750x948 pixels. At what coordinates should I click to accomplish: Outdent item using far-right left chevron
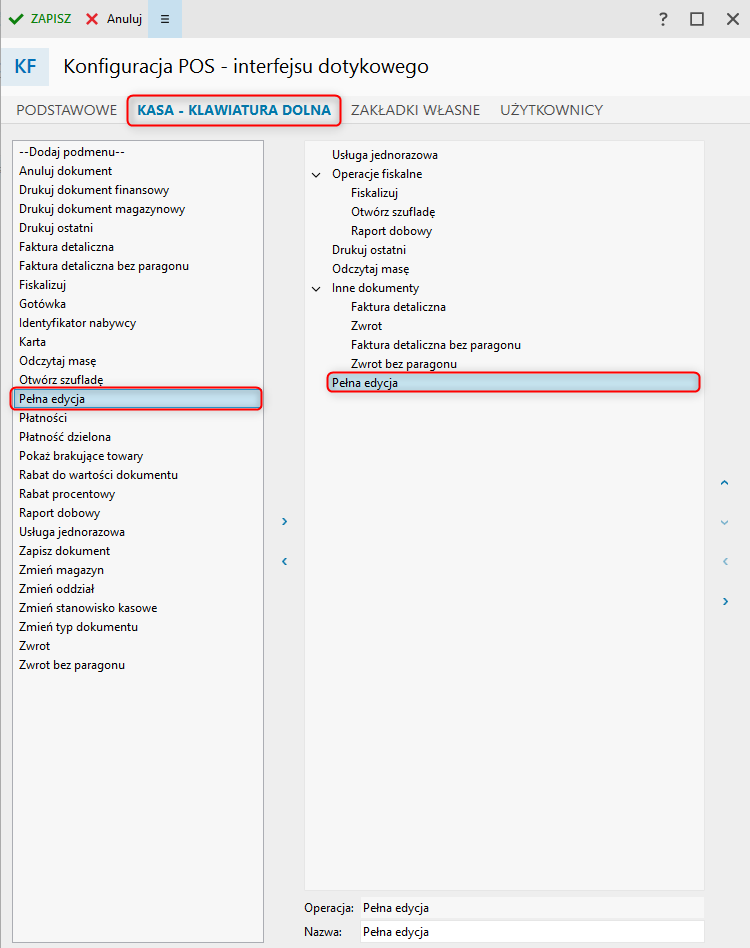coord(725,561)
